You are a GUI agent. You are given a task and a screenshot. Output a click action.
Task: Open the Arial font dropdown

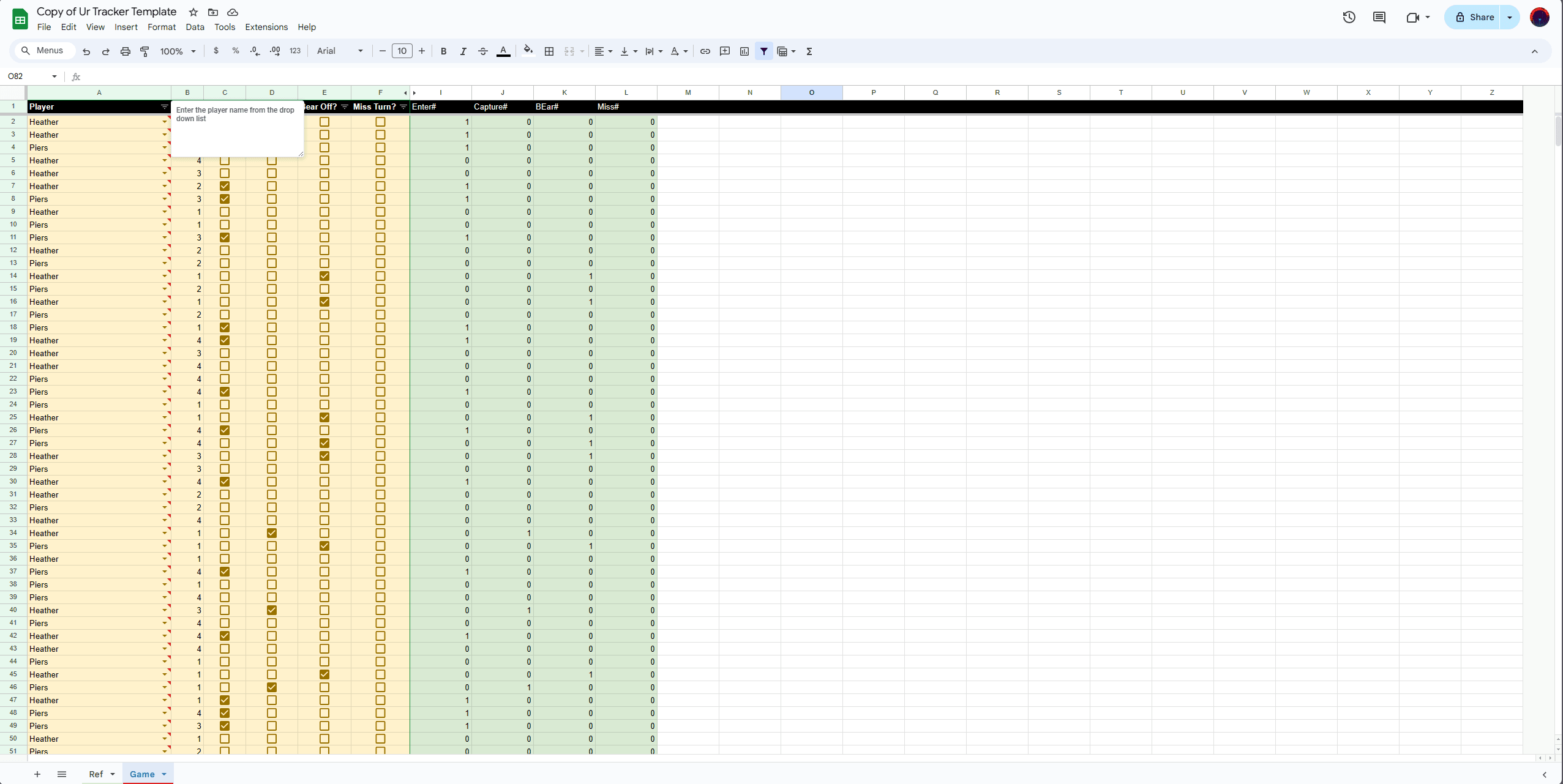pyautogui.click(x=340, y=51)
